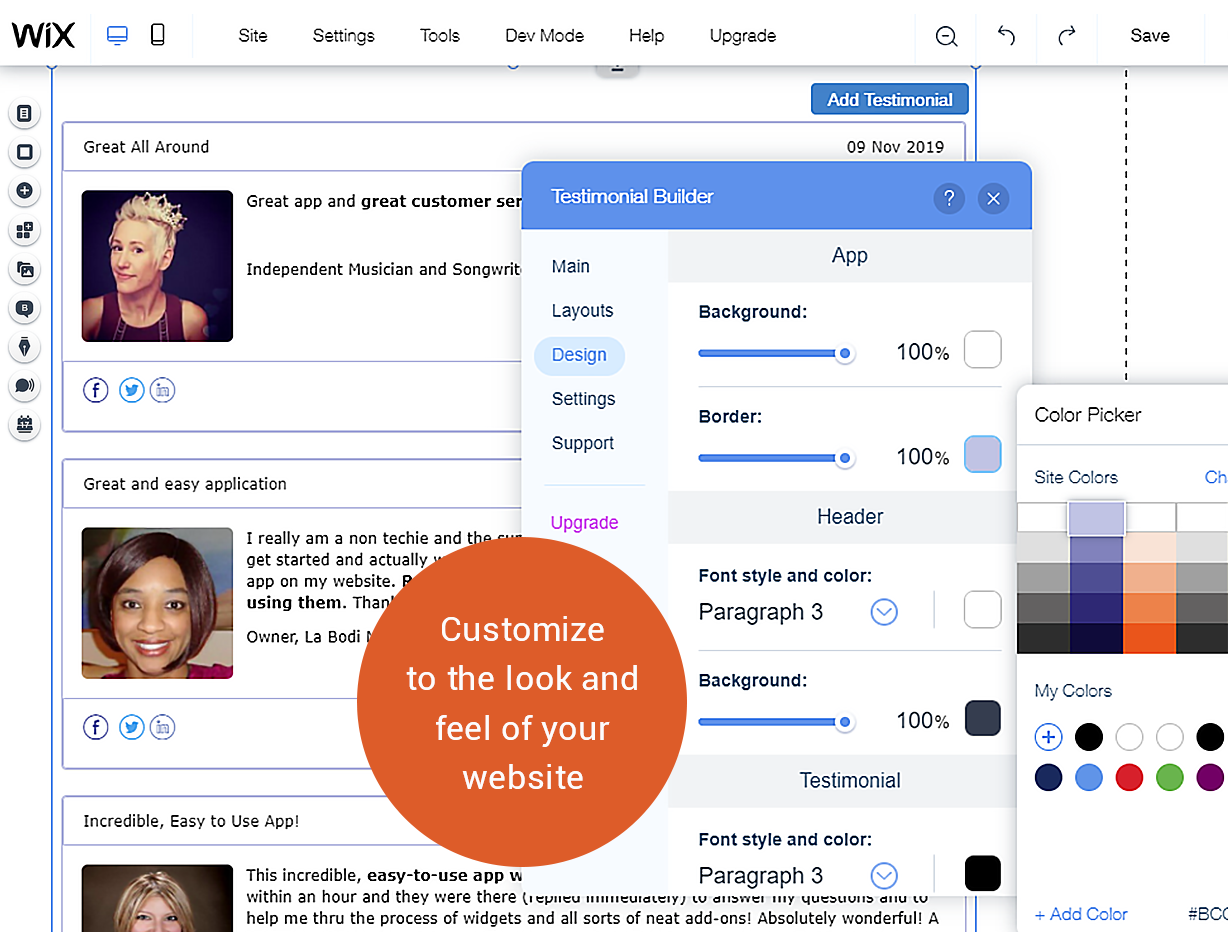Choose the light blue color in My Colors
Viewport: 1228px width, 932px height.
coord(1089,778)
